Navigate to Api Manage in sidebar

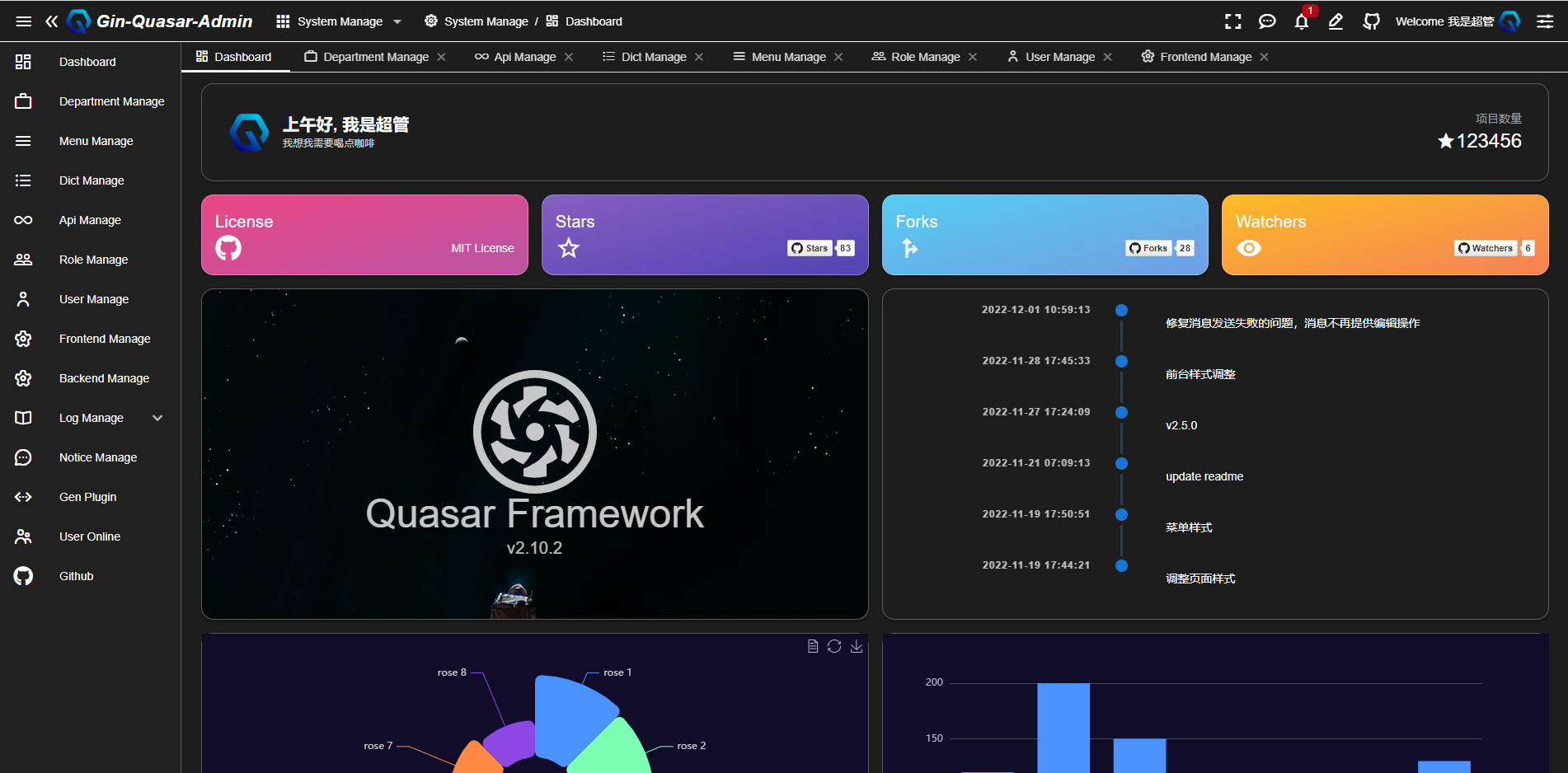click(91, 220)
